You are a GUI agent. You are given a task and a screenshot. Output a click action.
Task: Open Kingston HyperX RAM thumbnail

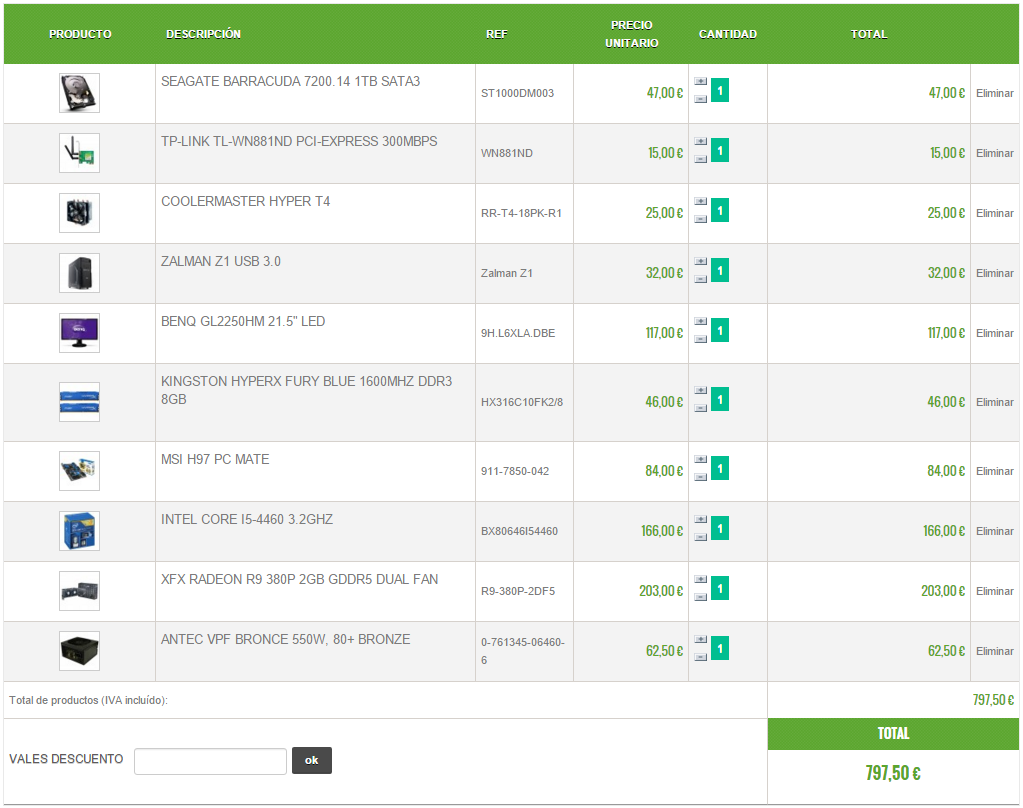pos(80,402)
